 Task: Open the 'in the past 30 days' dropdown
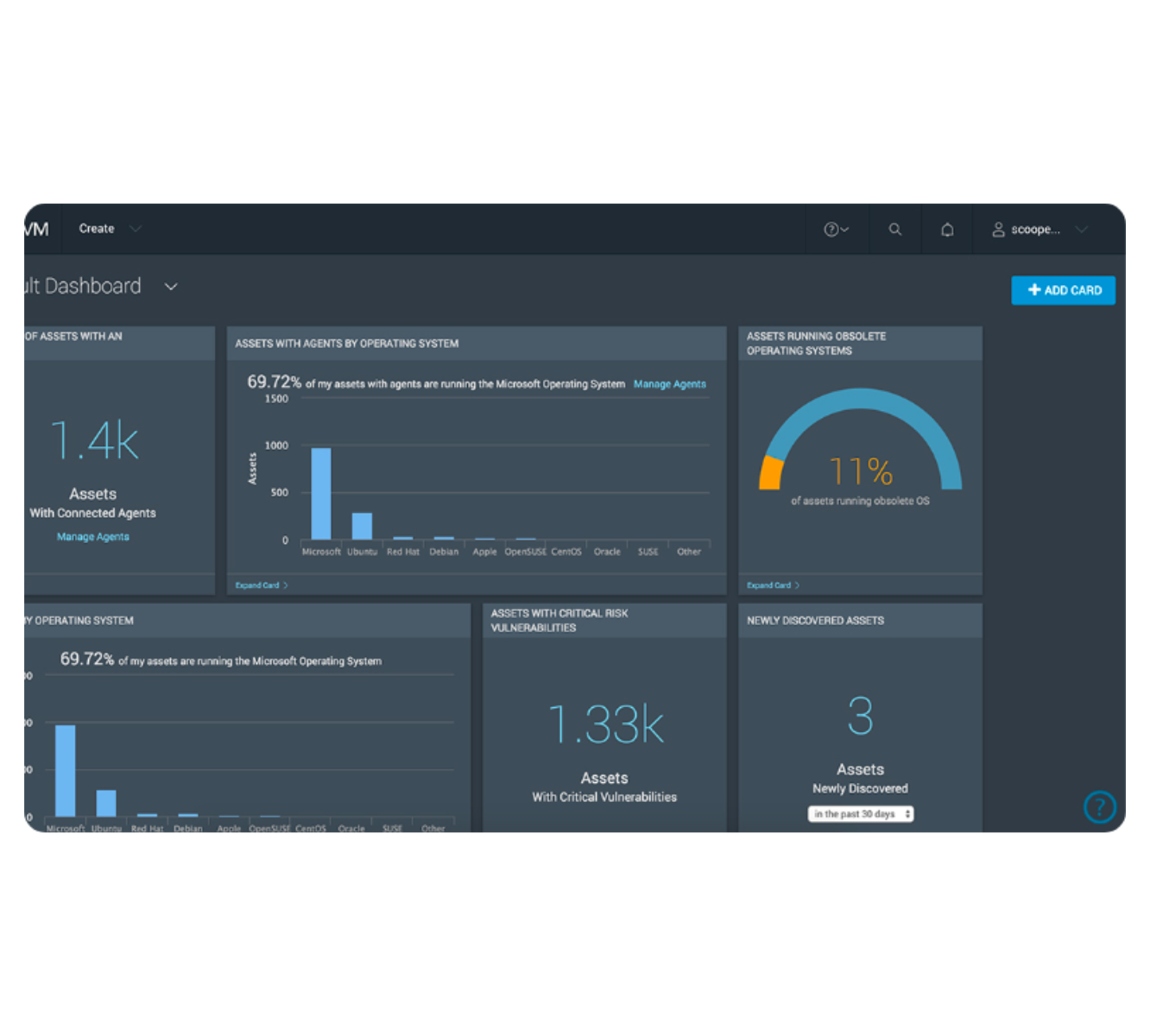[x=861, y=814]
